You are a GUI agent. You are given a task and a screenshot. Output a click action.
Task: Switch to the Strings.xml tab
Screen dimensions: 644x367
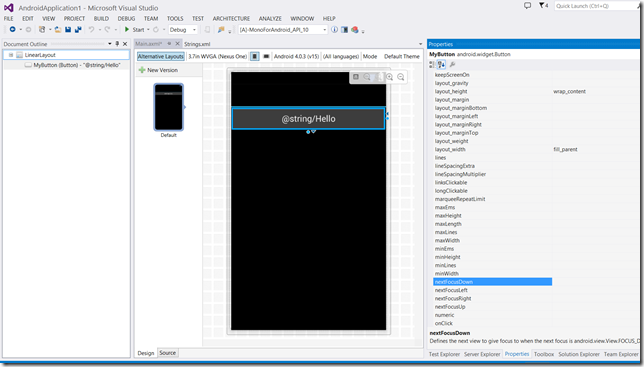197,44
